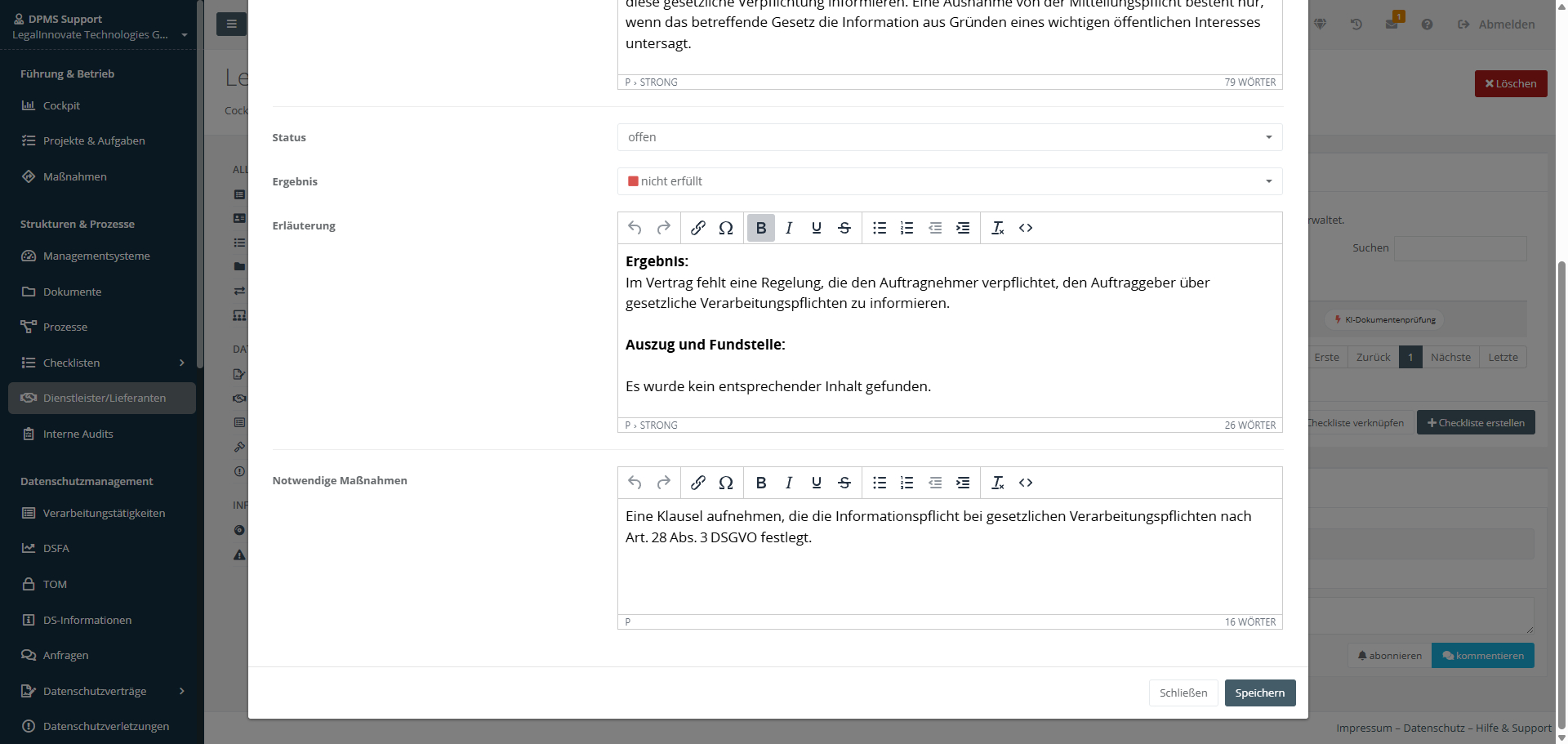Screen dimensions: 1568x744
Task: Open the Ergebnis dropdown showing nicht erfüllt
Action: pyautogui.click(x=949, y=181)
